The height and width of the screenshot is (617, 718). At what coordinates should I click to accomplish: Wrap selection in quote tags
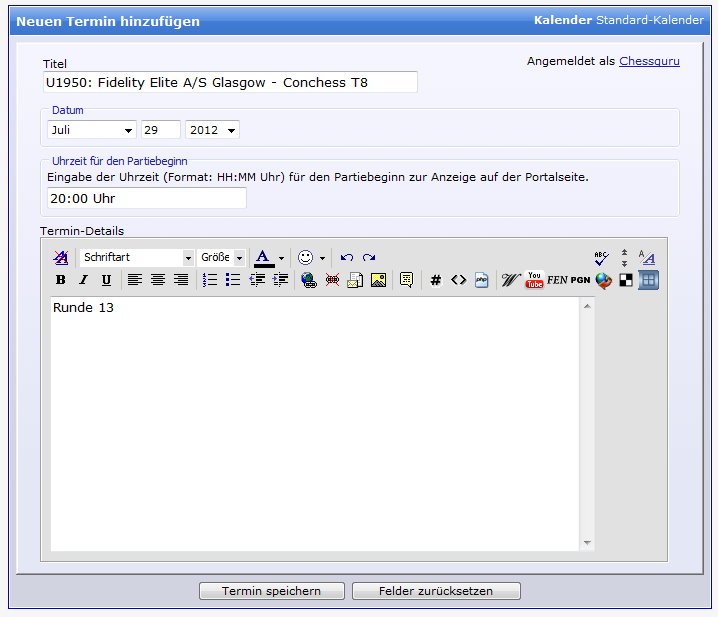406,280
